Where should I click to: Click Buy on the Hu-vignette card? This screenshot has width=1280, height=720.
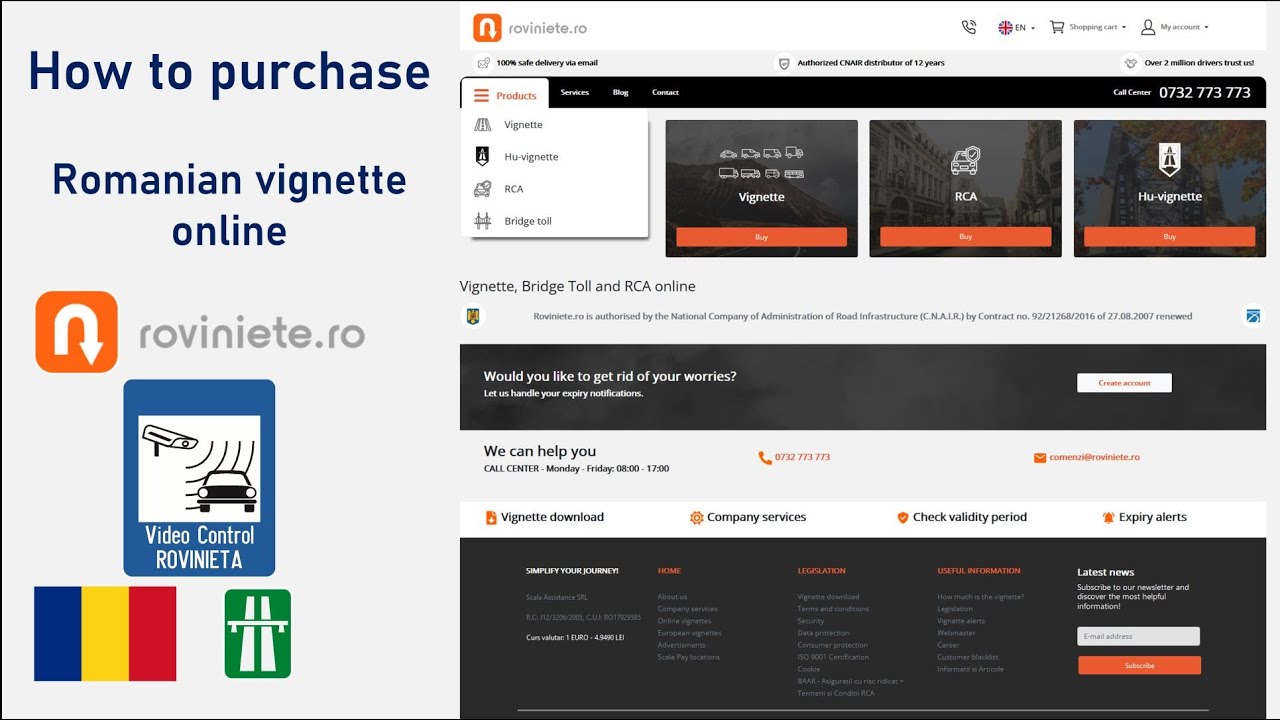tap(1169, 237)
